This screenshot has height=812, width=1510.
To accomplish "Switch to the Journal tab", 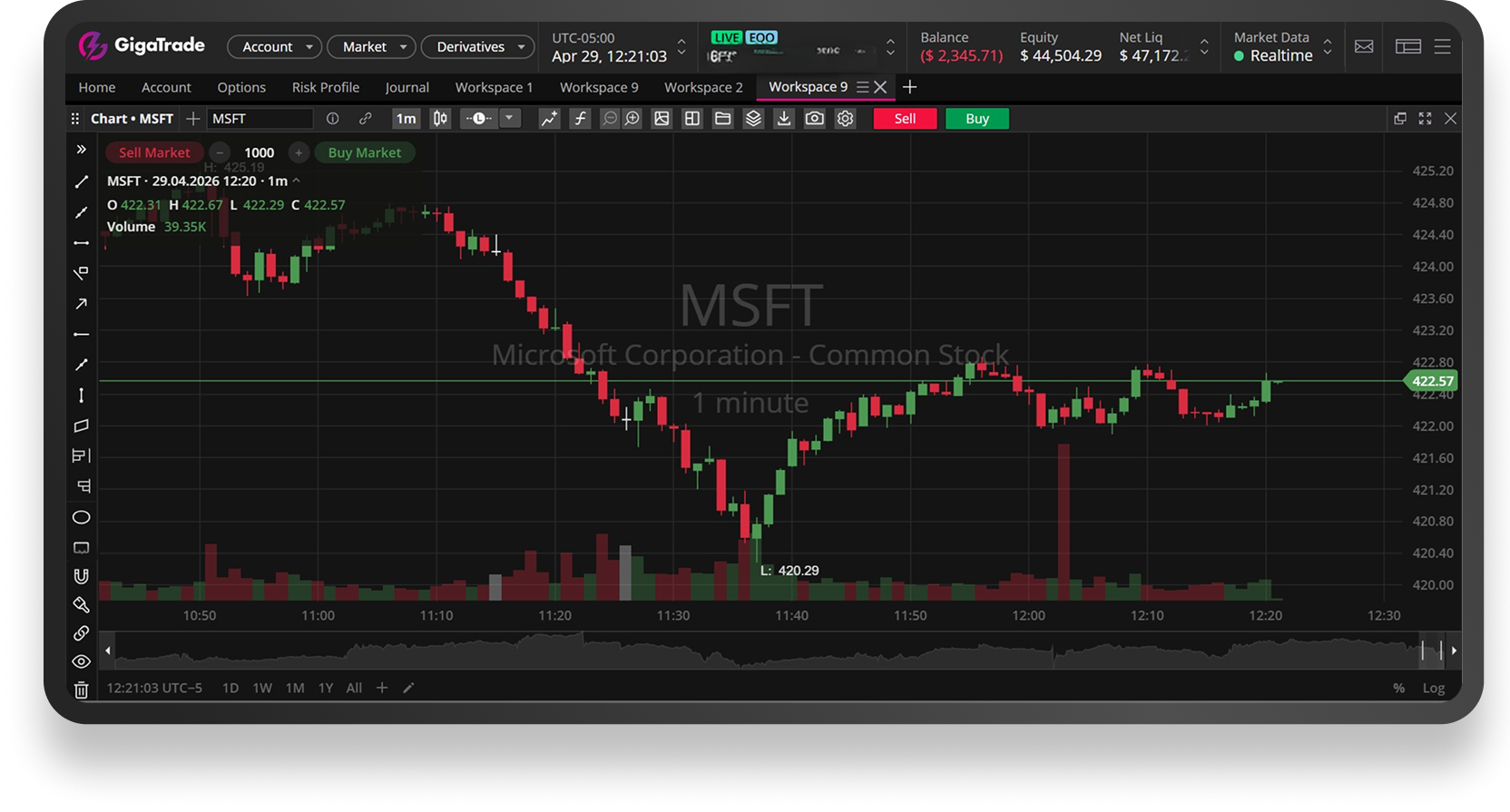I will click(x=407, y=87).
